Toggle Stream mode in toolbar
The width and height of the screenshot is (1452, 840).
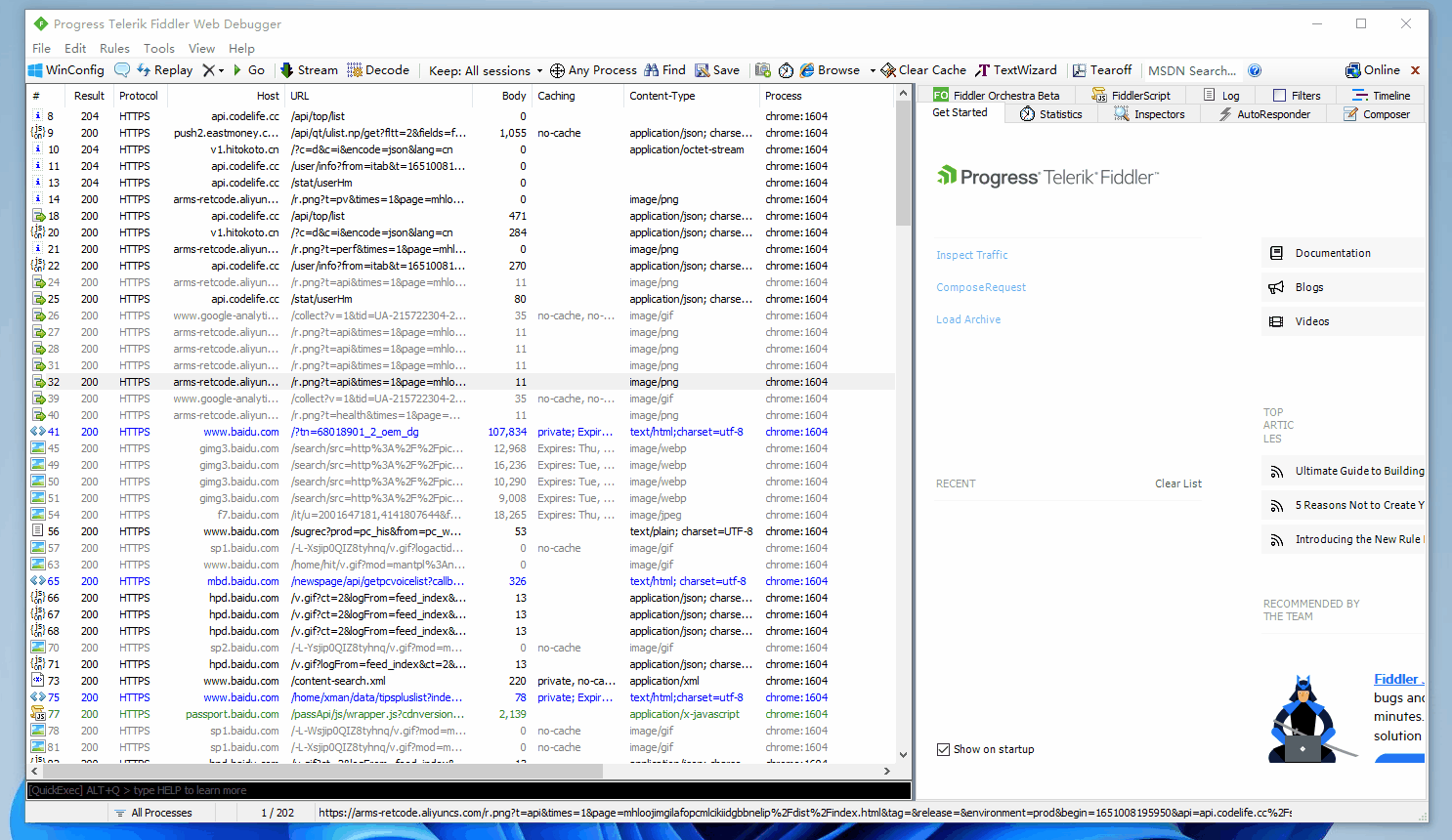[x=309, y=70]
